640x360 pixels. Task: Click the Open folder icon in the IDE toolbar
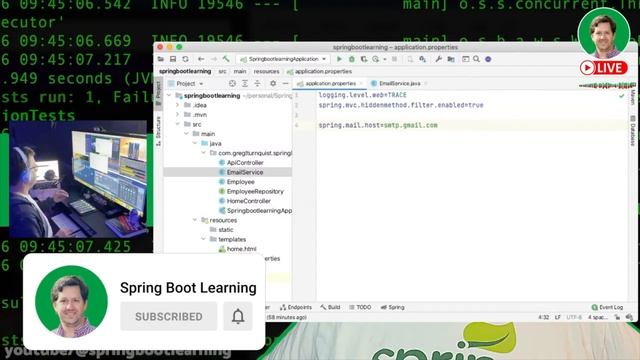coord(161,59)
